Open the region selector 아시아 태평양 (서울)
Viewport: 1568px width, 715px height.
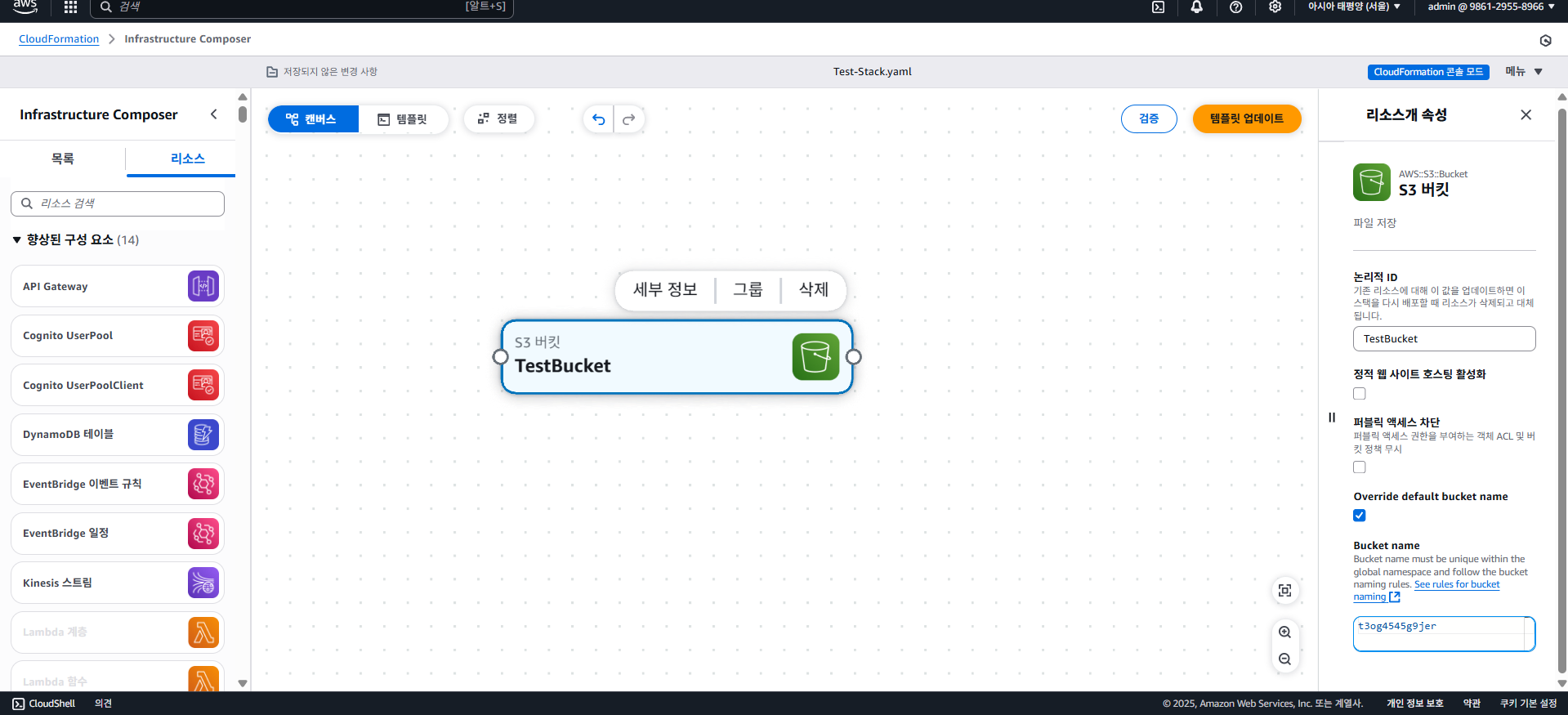coord(1354,7)
